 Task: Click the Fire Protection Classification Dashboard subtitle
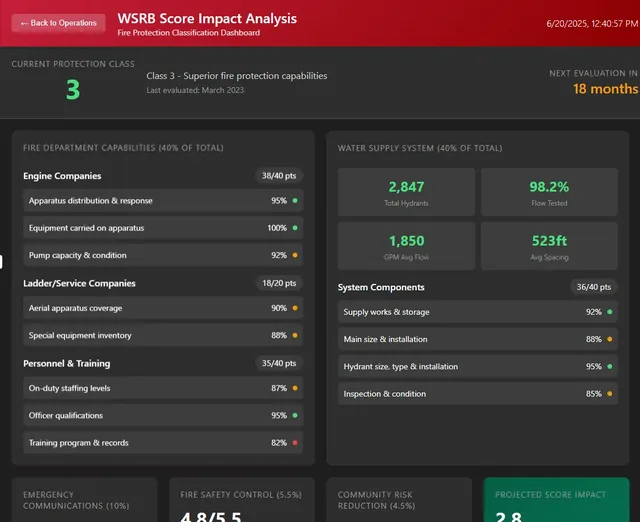189,33
